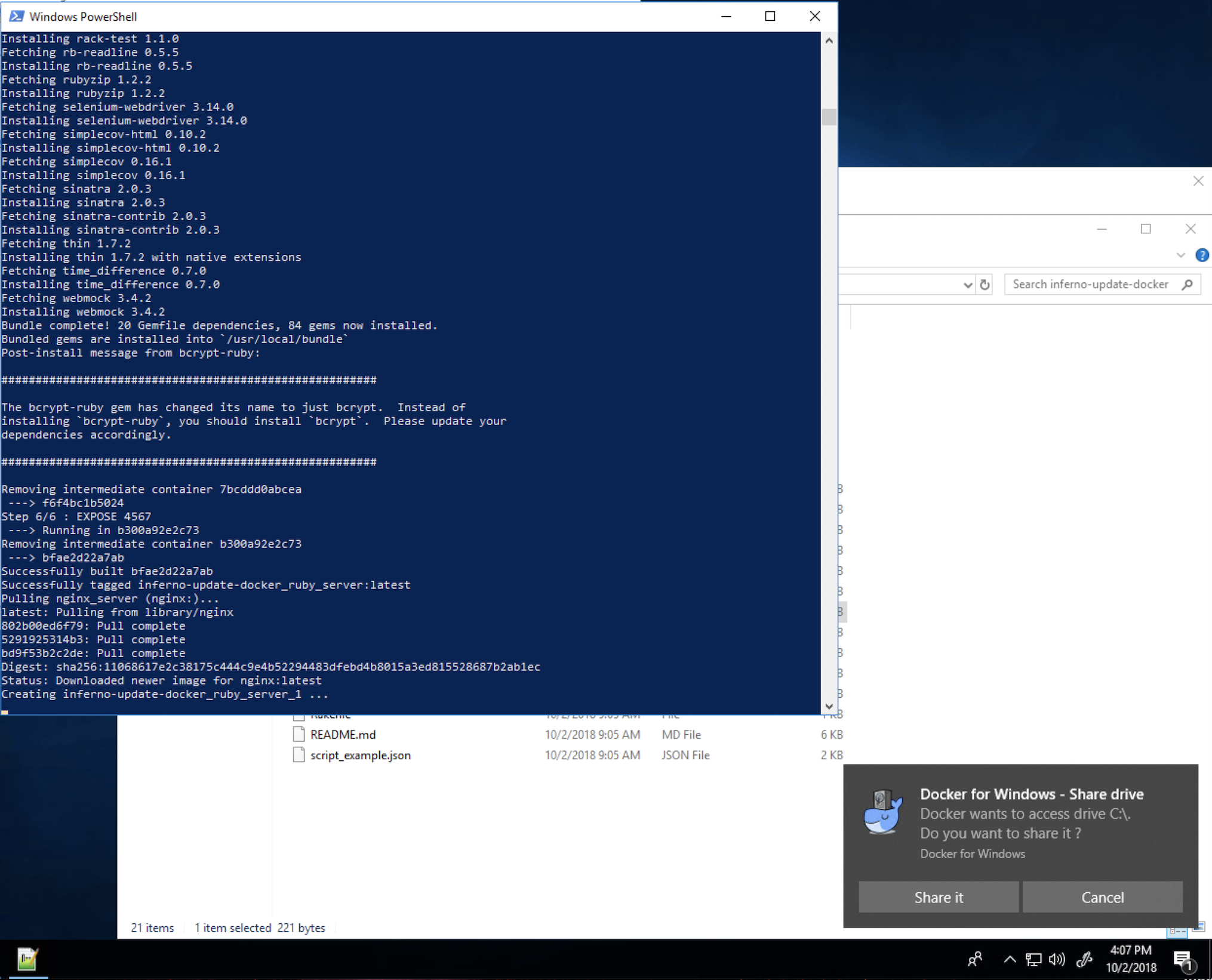This screenshot has height=980, width=1212.
Task: Click the README.md file icon
Action: [299, 735]
